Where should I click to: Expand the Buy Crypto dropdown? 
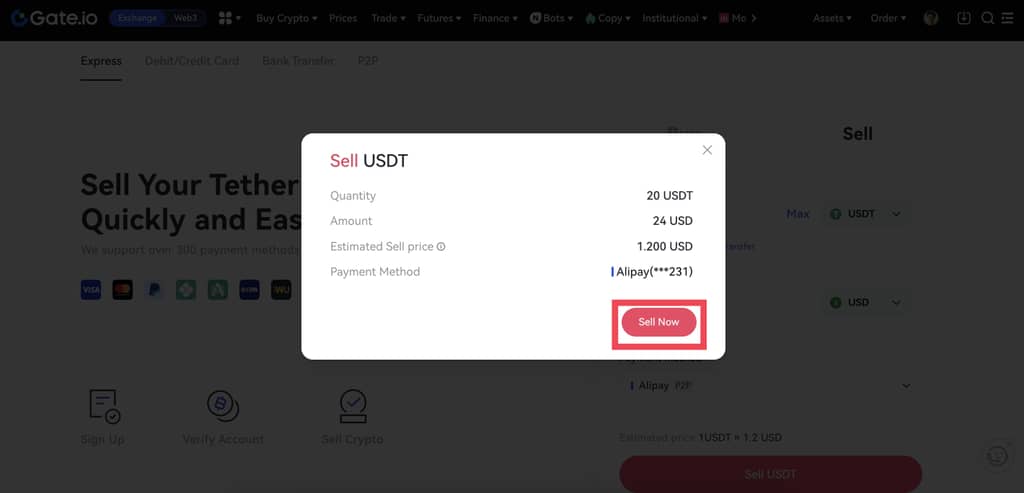point(287,18)
